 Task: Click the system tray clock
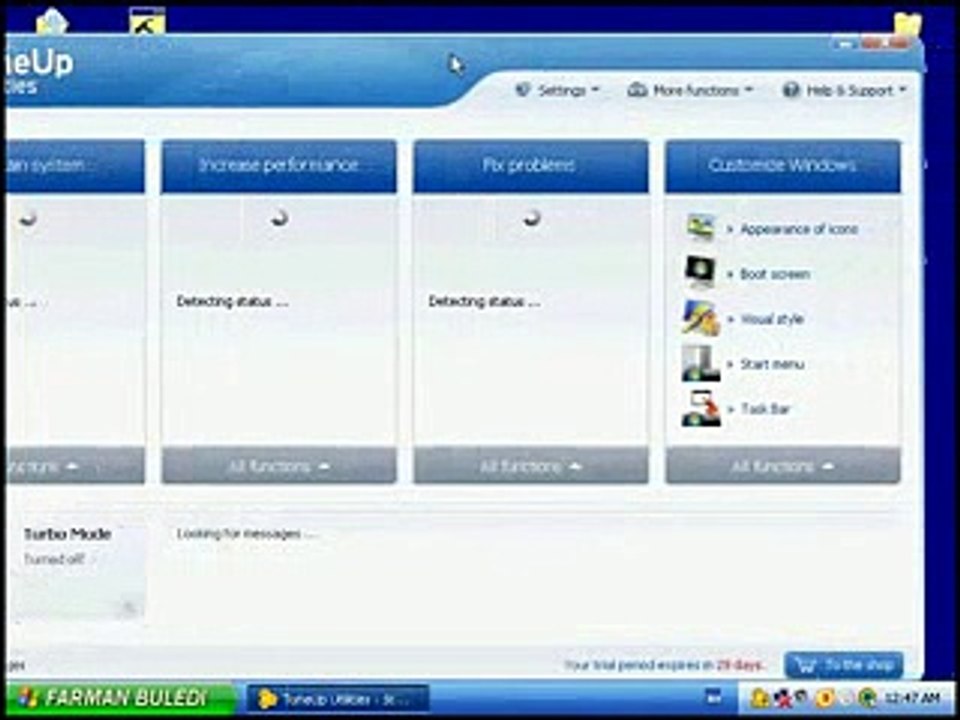point(912,697)
